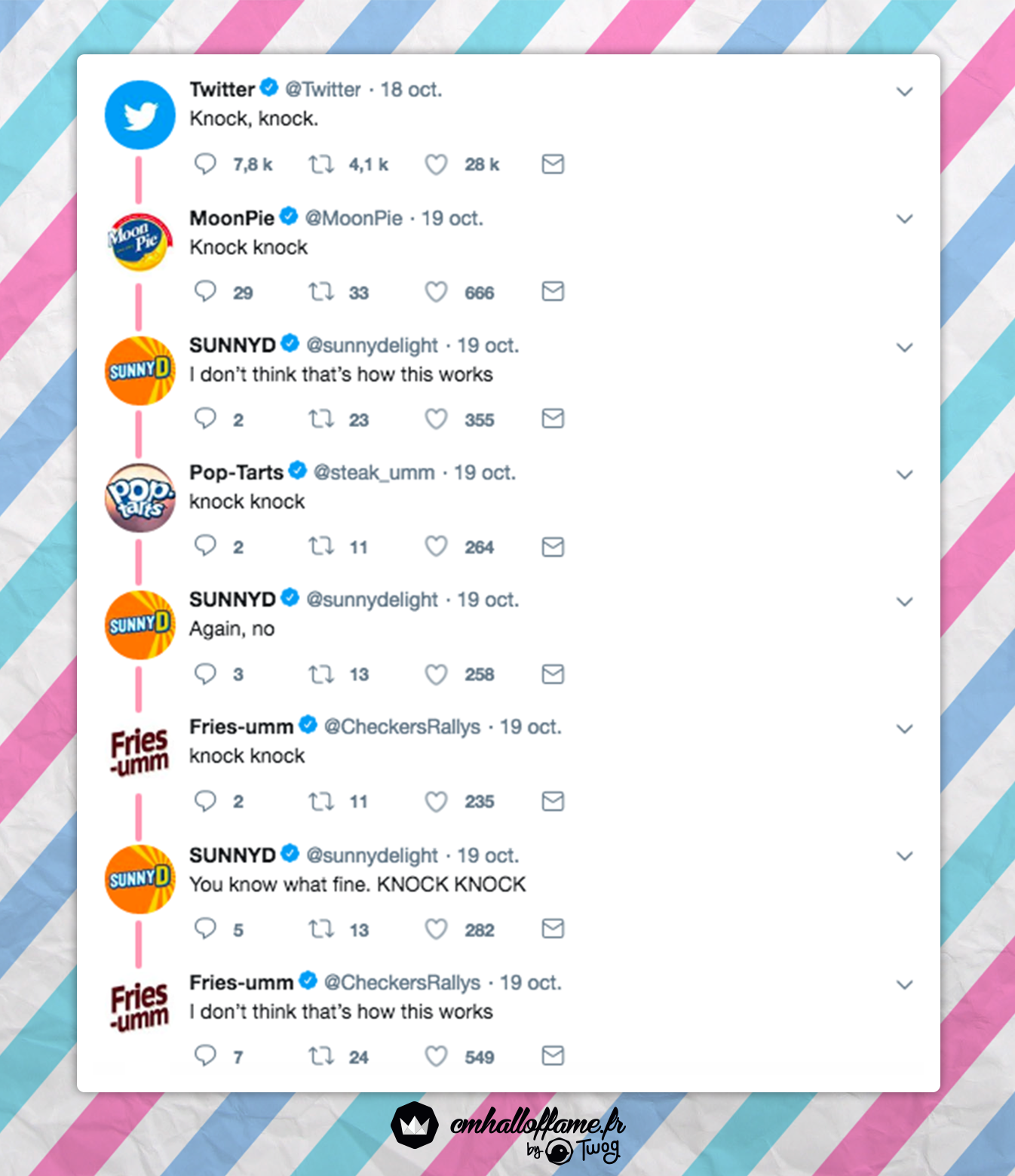Like the last Fries-umm tweet with 549 likes
The height and width of the screenshot is (1176, 1015).
pyautogui.click(x=436, y=1056)
